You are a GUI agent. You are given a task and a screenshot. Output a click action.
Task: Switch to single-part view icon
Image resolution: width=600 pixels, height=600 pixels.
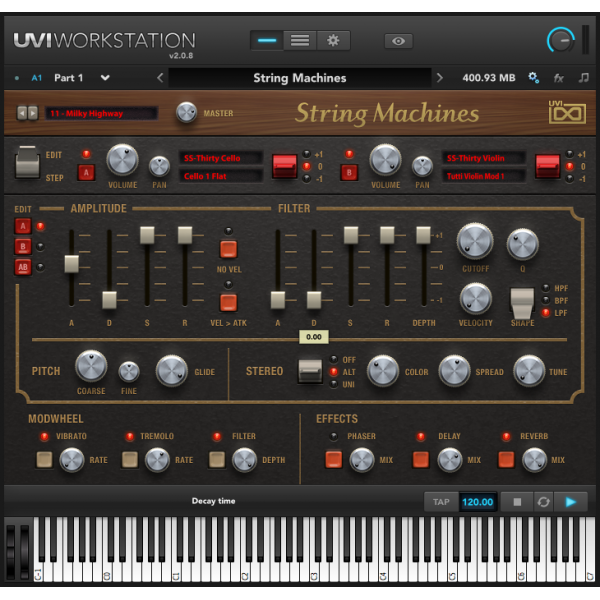267,41
